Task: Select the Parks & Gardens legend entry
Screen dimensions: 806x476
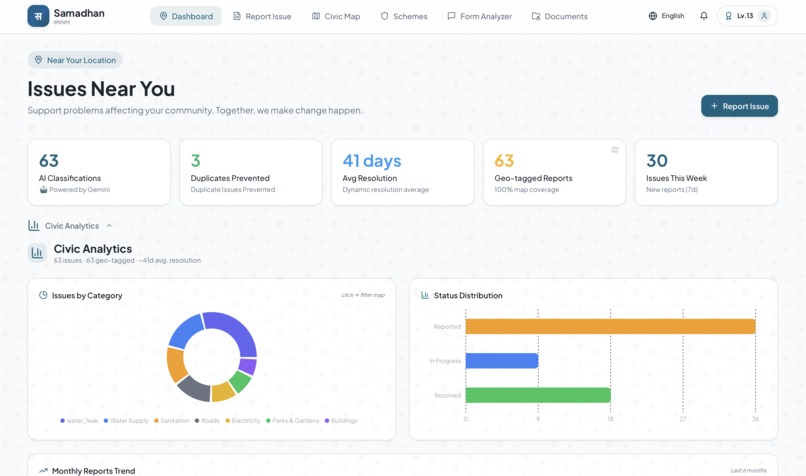Action: click(x=292, y=420)
